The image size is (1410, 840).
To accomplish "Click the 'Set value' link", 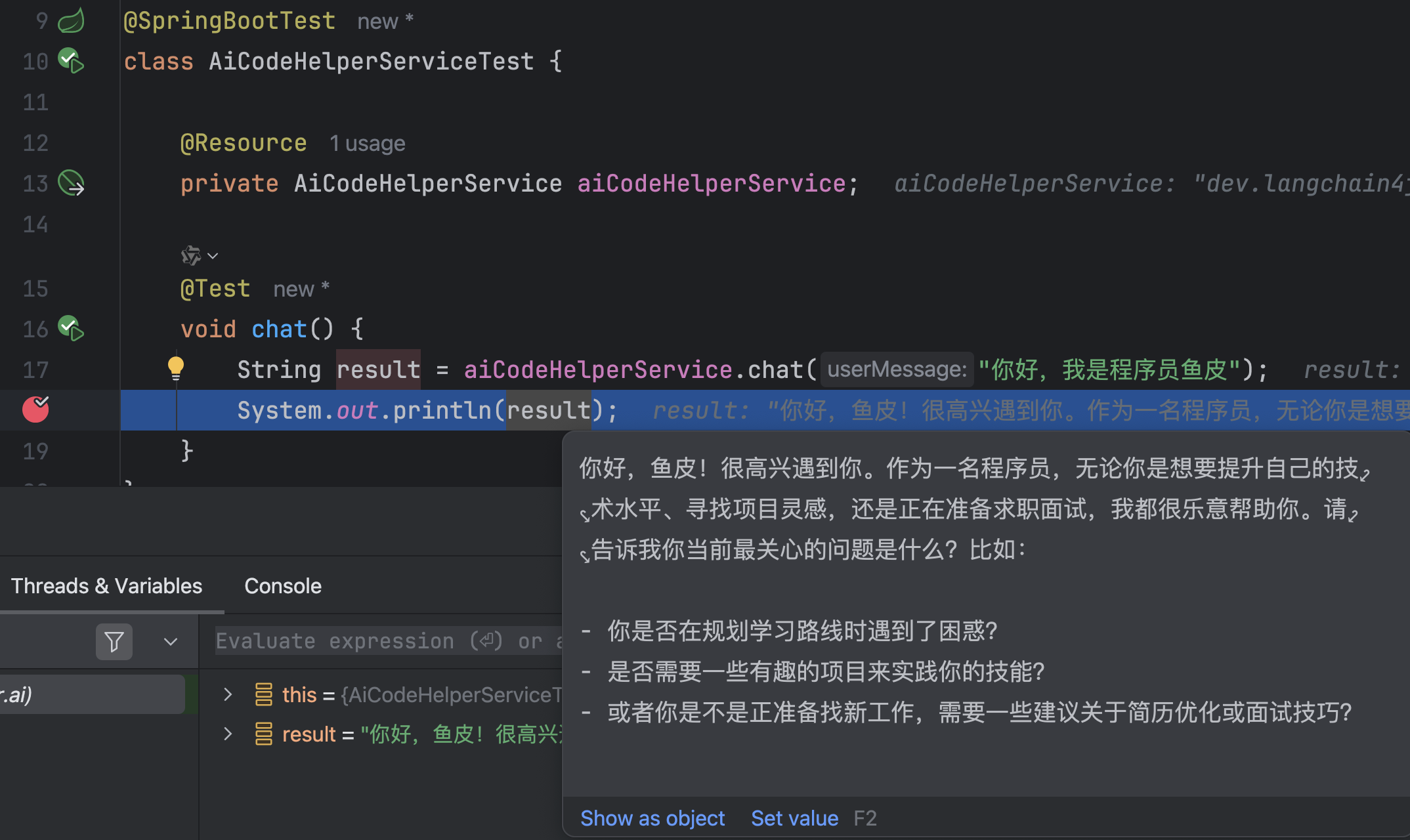I will point(794,818).
